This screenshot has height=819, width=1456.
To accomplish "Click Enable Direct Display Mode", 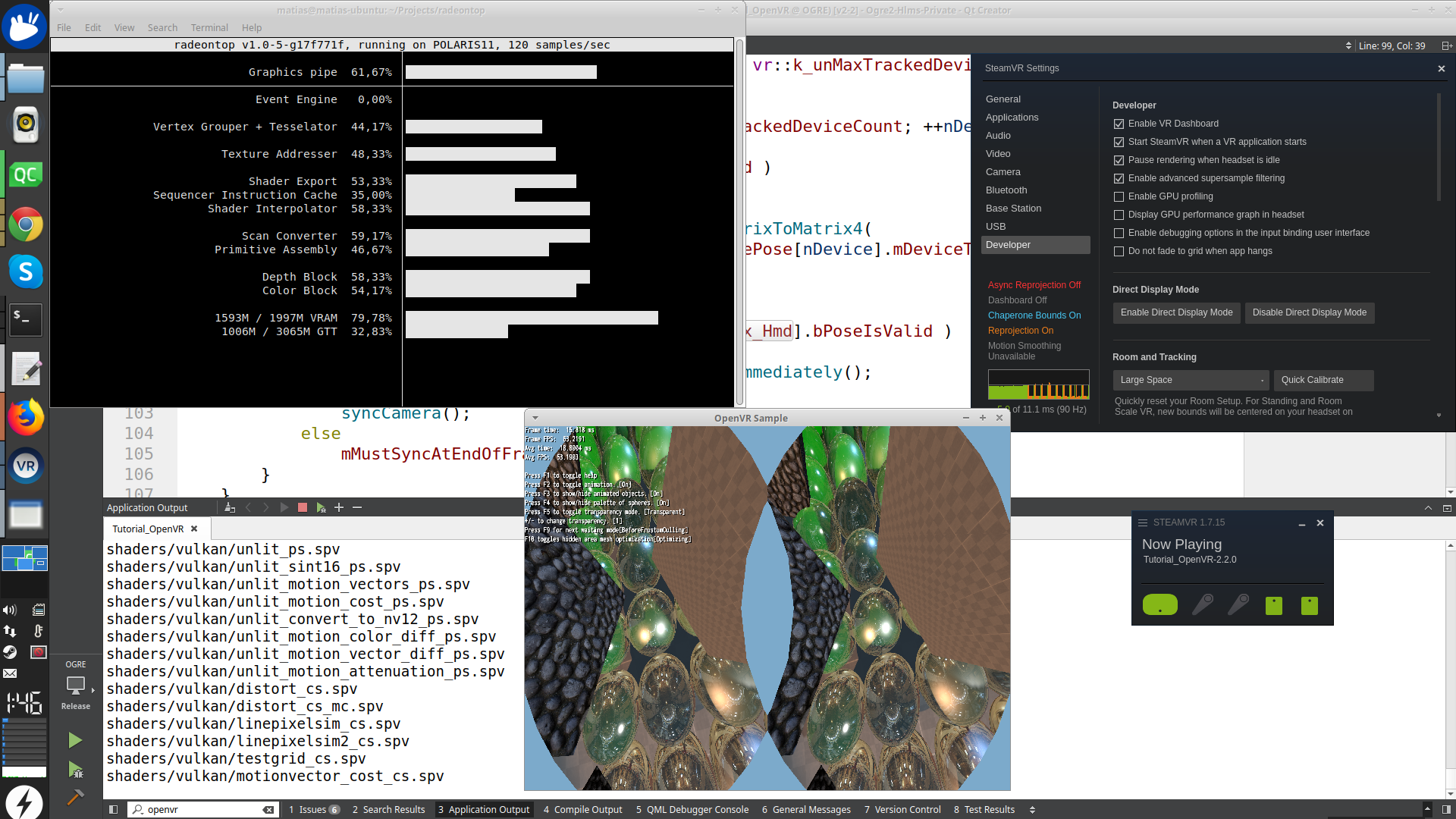I will 1176,312.
